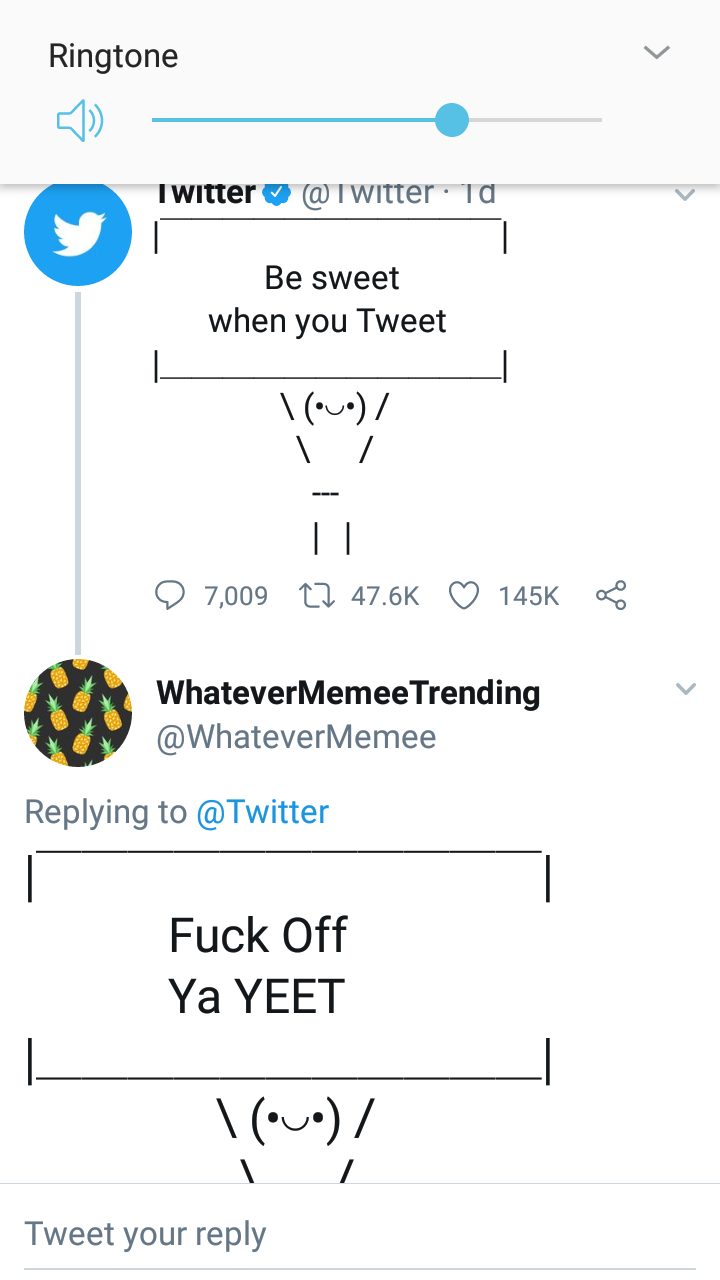The width and height of the screenshot is (720, 1280).
Task: Tap the reply speech bubble icon
Action: (170, 596)
